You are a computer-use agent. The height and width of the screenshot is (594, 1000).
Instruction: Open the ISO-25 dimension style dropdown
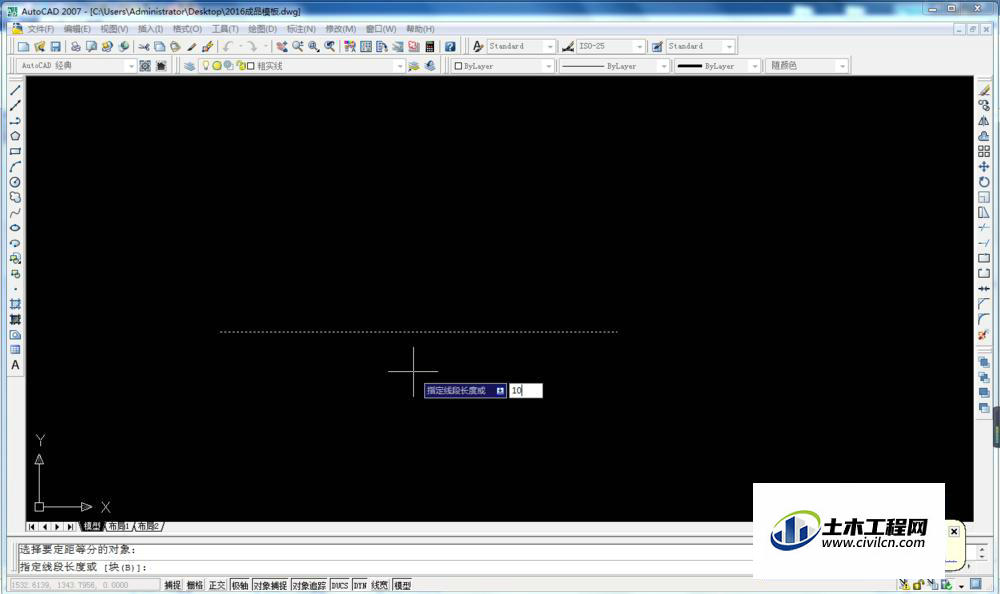[638, 47]
